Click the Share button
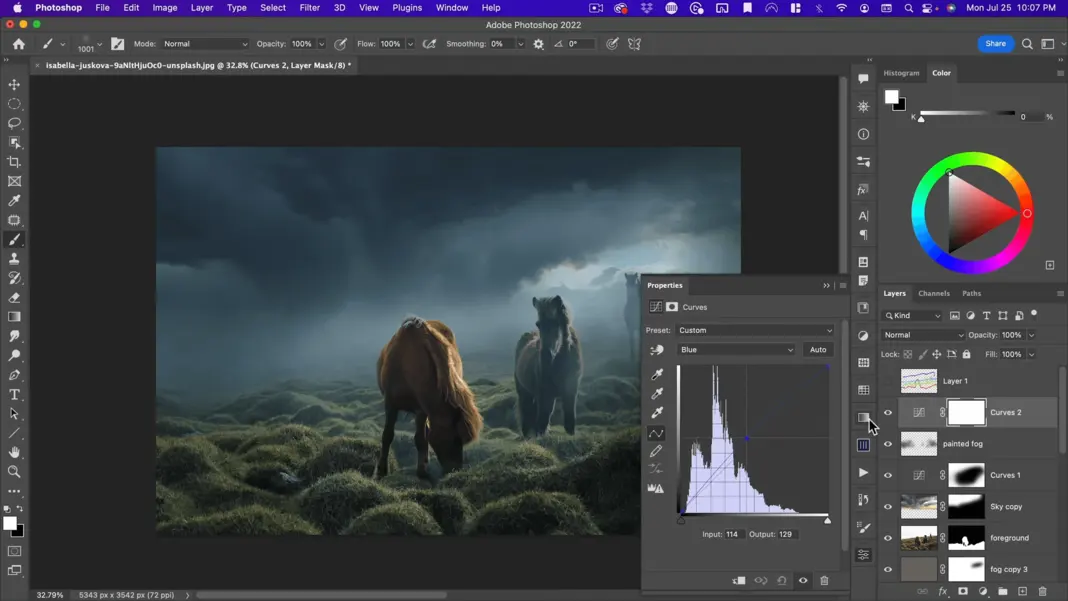 (995, 44)
